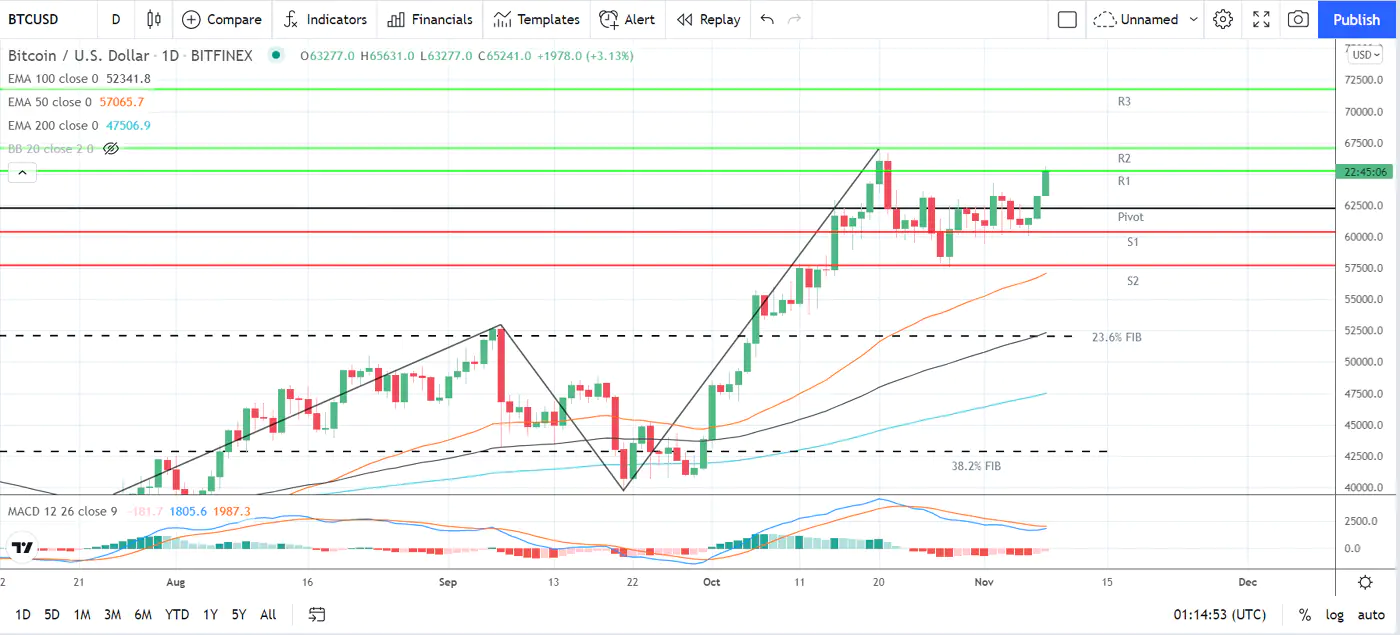The width and height of the screenshot is (1400, 635).
Task: Click the TradingView logo in MACD pane
Action: [21, 547]
